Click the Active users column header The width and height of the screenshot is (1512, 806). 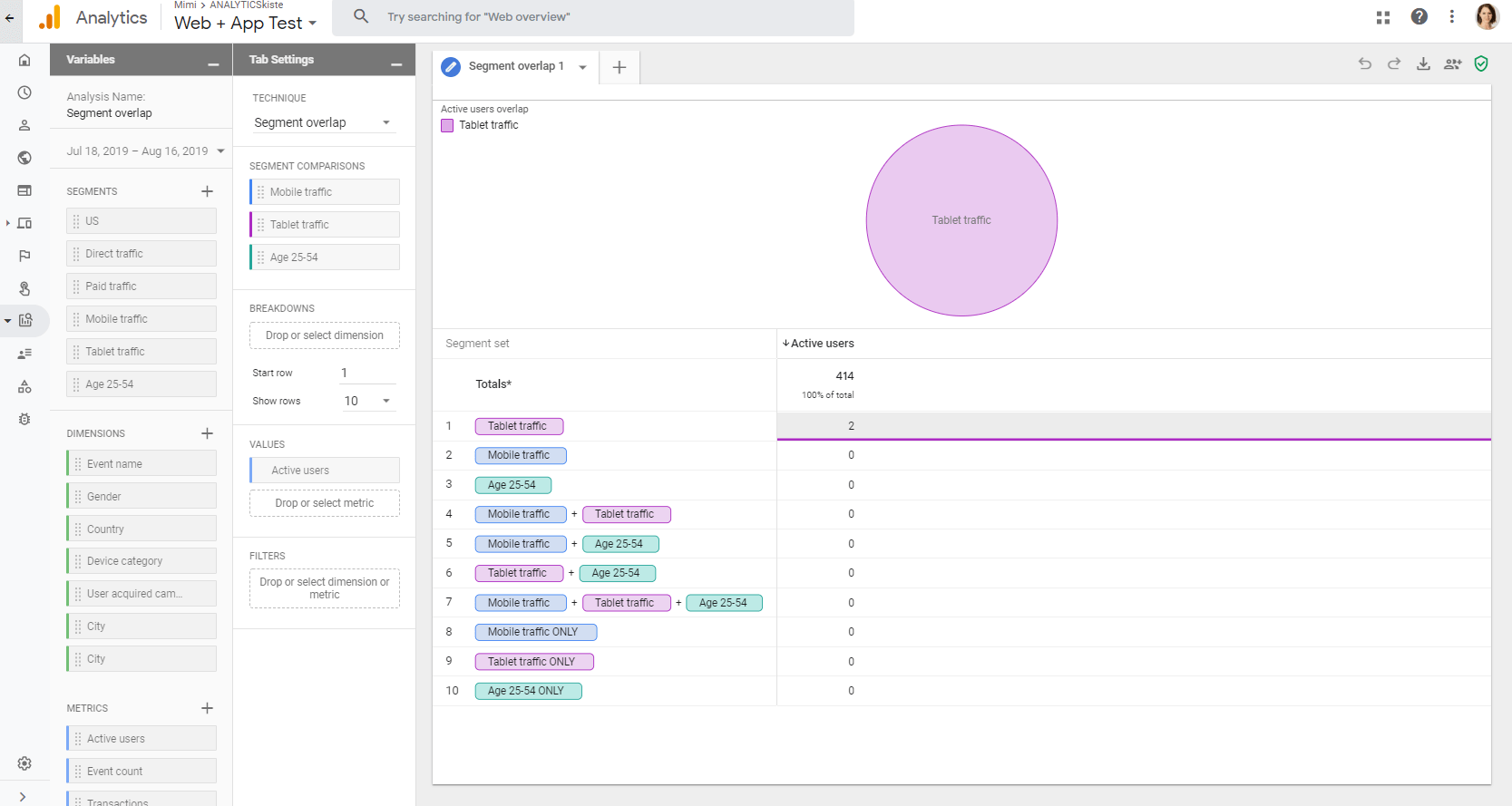tap(821, 344)
